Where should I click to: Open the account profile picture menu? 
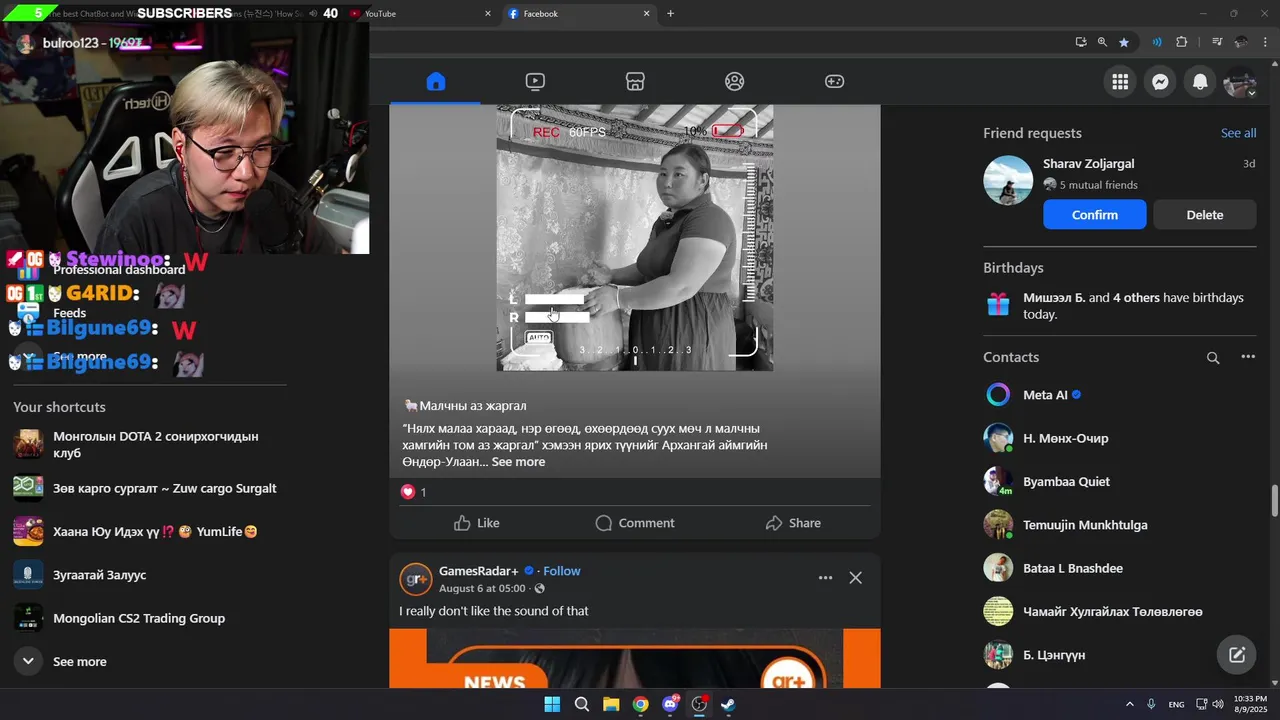[1240, 82]
